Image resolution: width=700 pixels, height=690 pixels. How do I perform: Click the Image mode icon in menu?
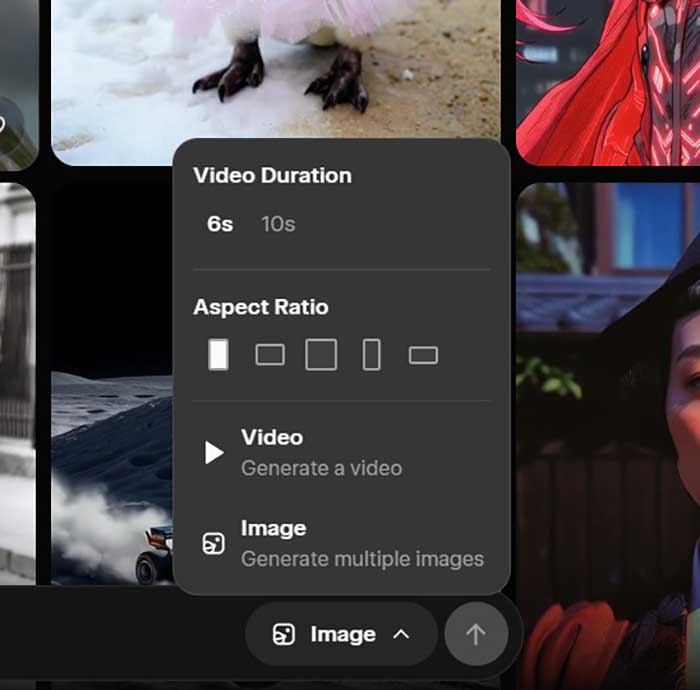coord(213,543)
